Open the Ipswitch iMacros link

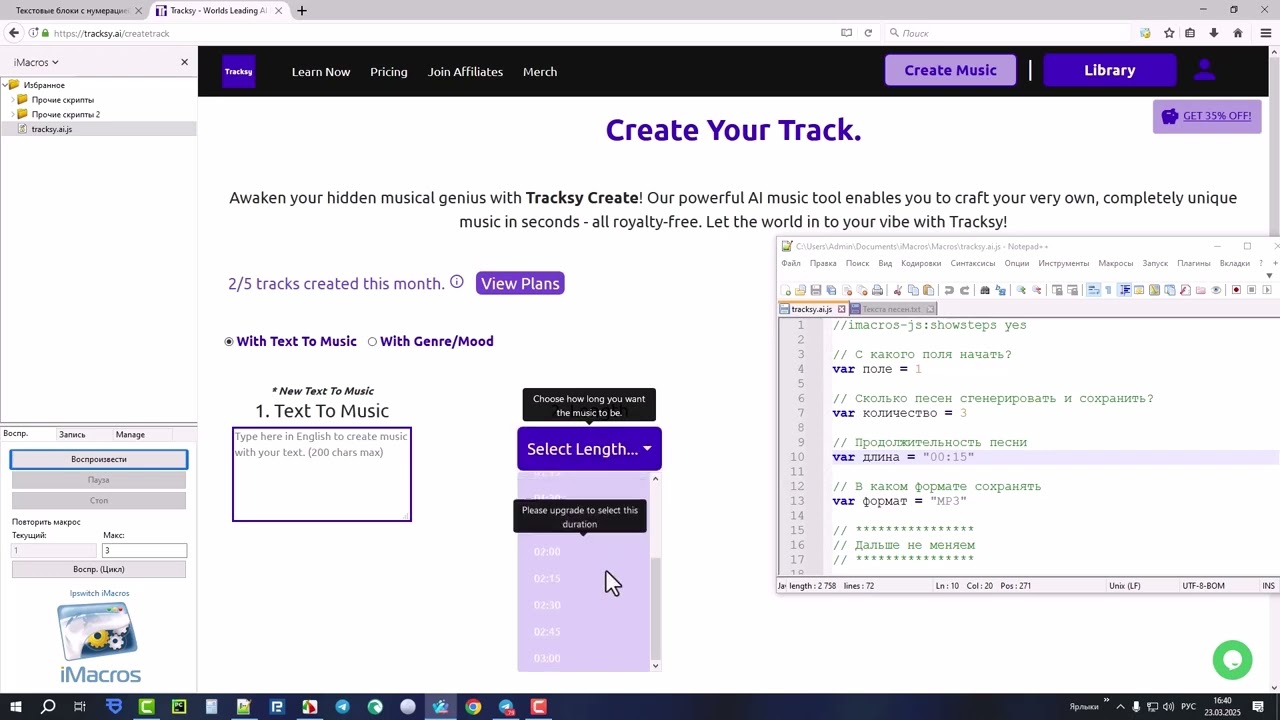coord(99,593)
